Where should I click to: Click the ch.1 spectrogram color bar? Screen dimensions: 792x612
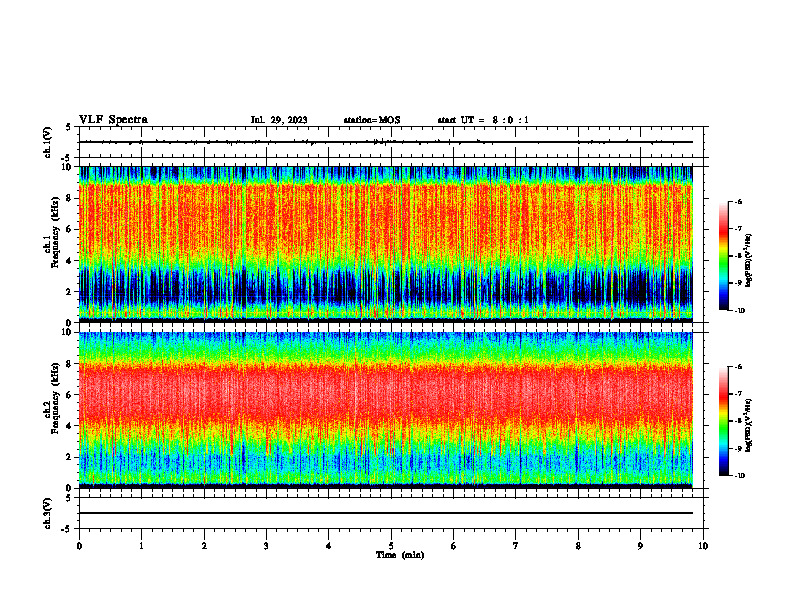[724, 256]
